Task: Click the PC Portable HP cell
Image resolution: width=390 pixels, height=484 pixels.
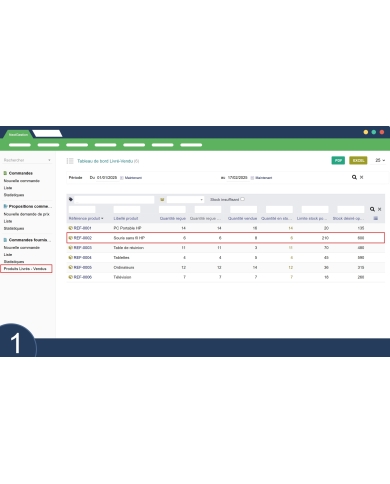Action: coord(127,228)
